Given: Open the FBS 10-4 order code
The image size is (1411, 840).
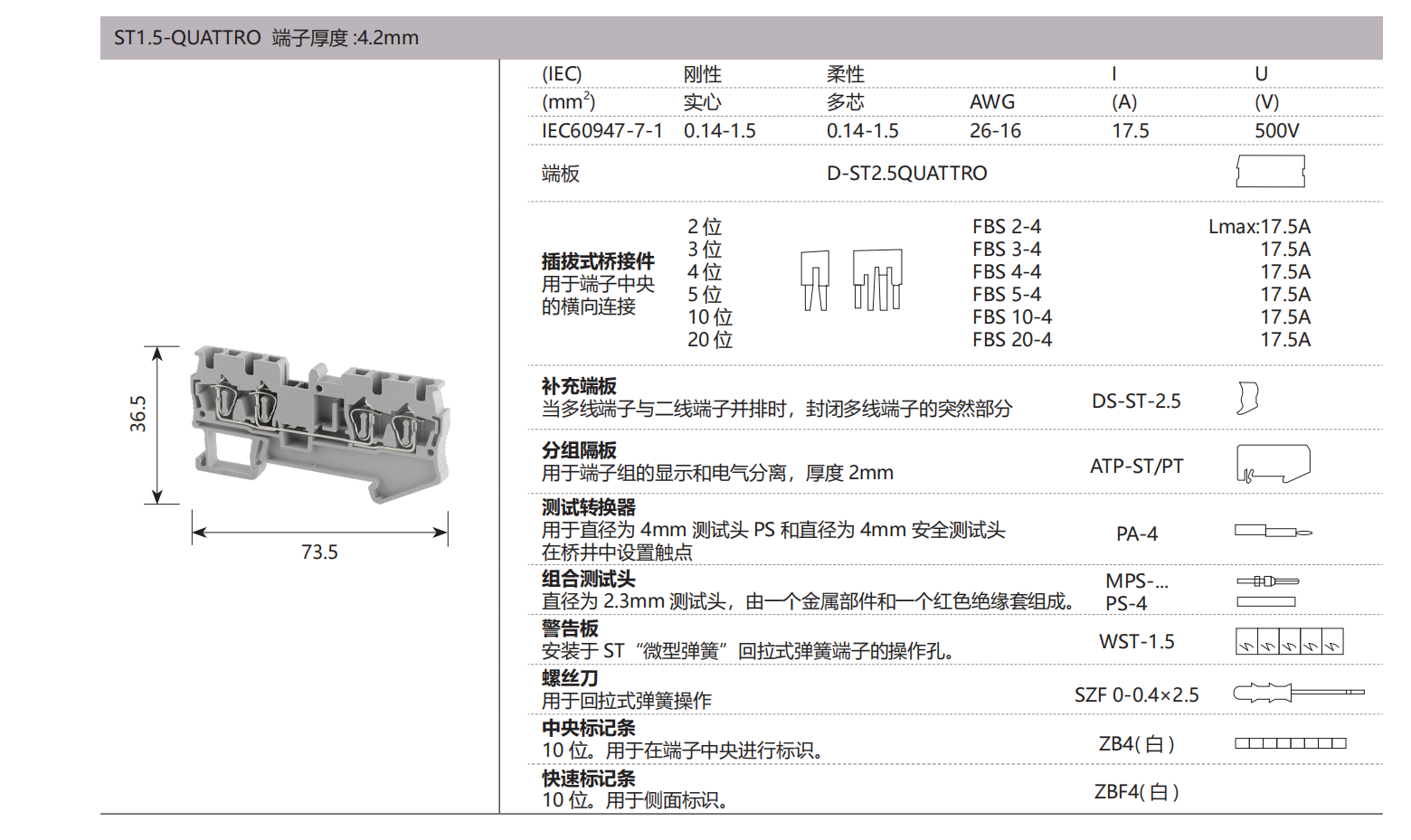Looking at the screenshot, I should coord(1011,316).
